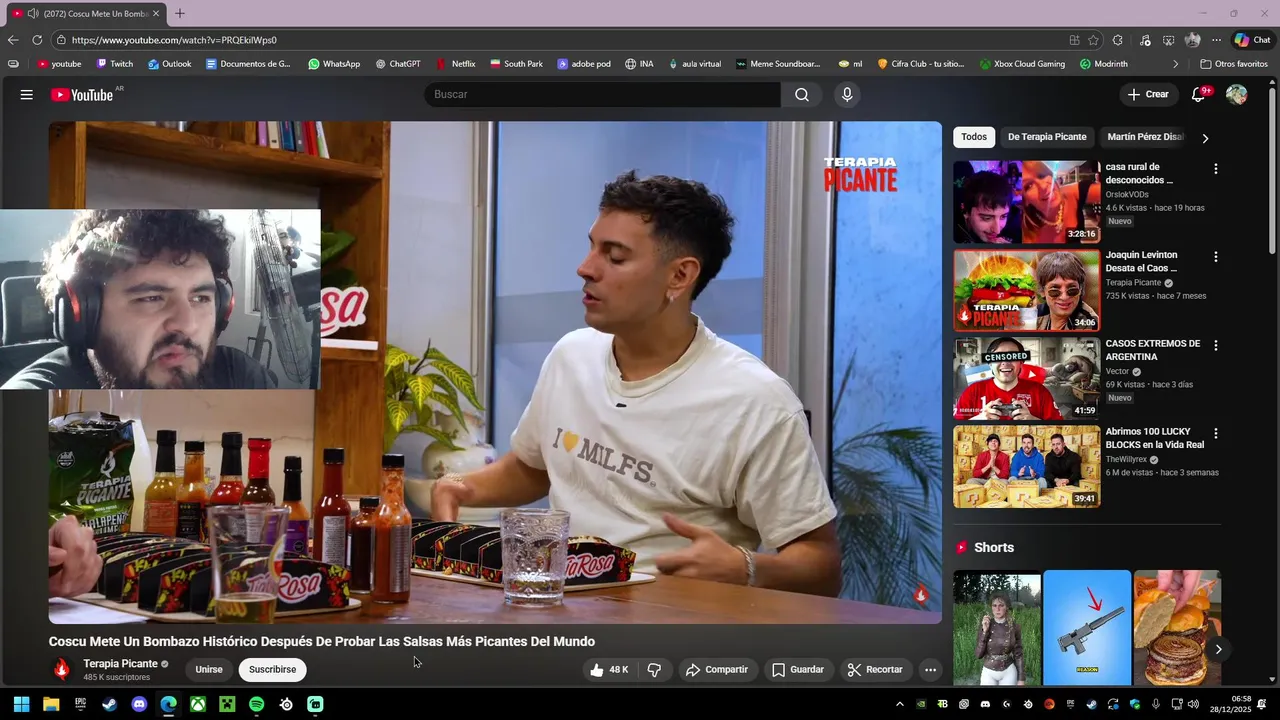Open more actions three-dot menu below video
1280x720 pixels.
click(x=930, y=670)
